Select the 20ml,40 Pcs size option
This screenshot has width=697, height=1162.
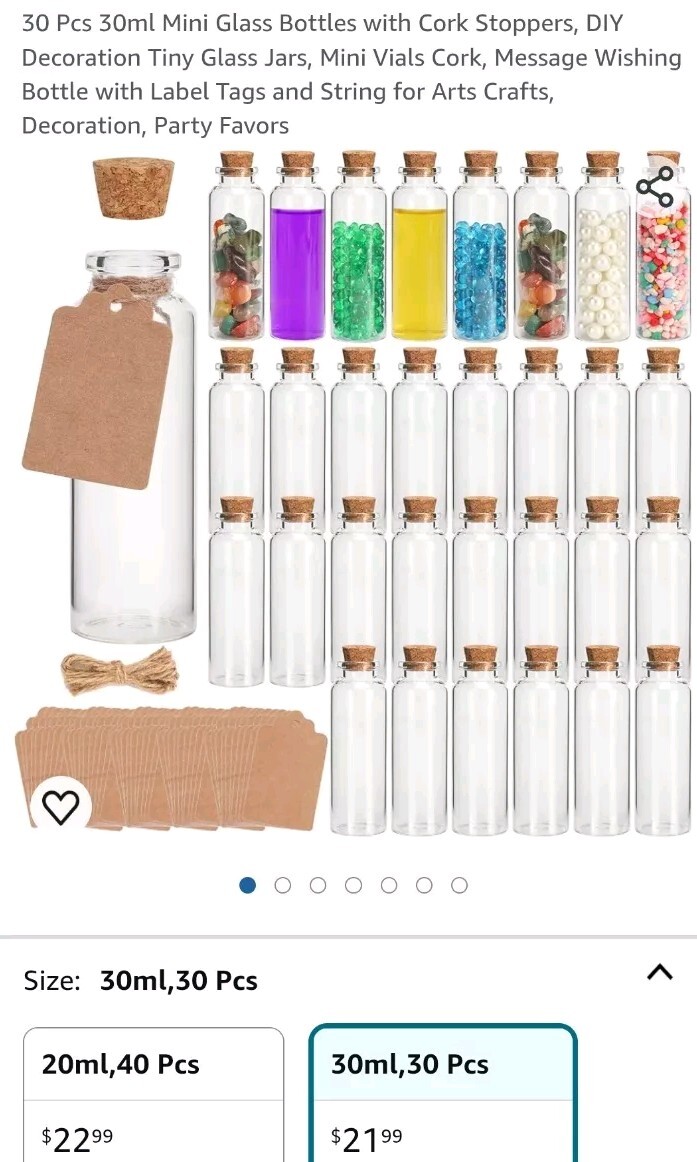coord(153,1095)
